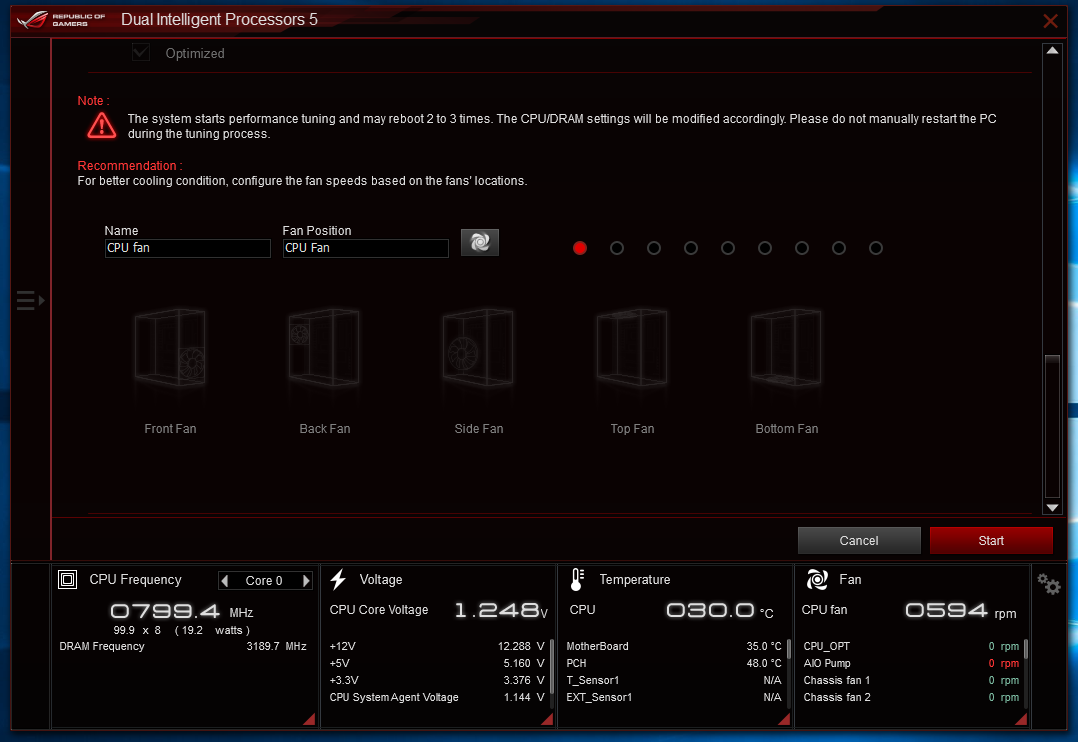Select the seventh fan radio dot
Screen dimensions: 1078x742
point(802,248)
